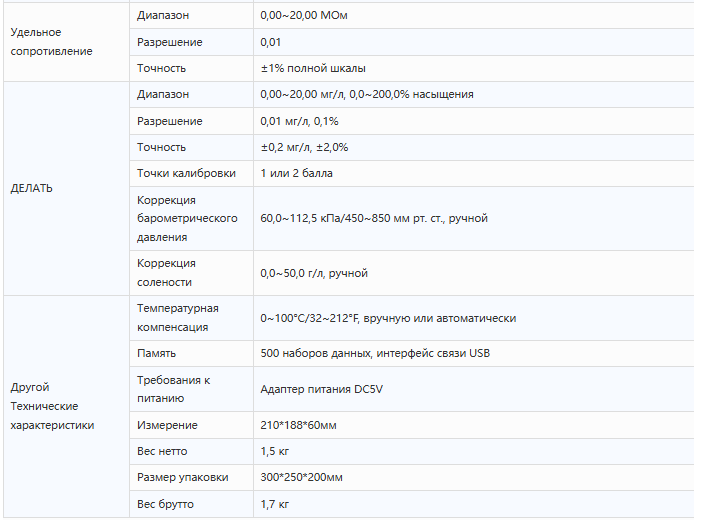Select the '1 или 2 балла' value
The height and width of the screenshot is (520, 703).
[x=296, y=173]
